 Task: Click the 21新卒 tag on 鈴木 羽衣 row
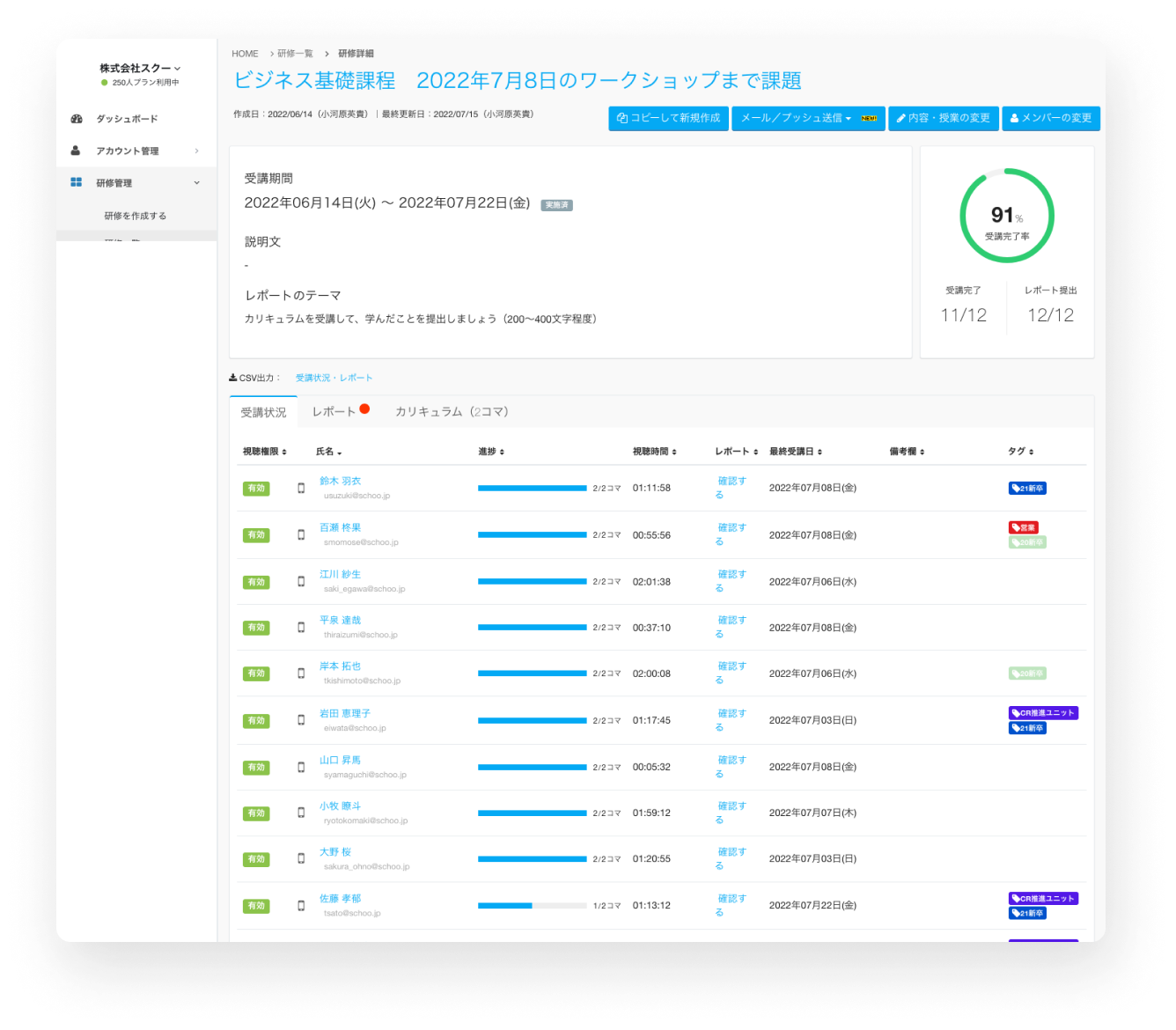(1027, 488)
